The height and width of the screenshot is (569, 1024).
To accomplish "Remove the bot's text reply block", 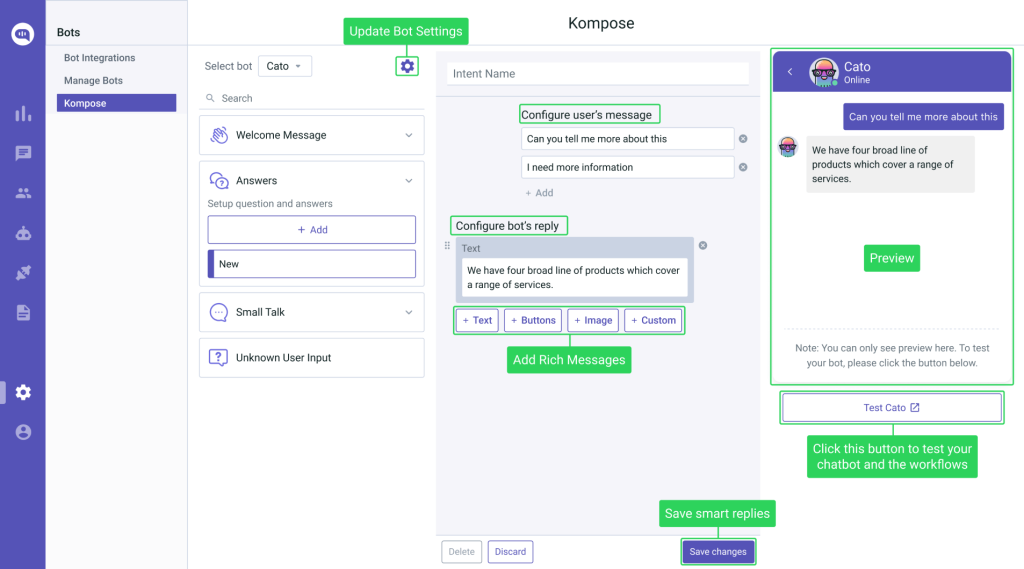I will [703, 245].
